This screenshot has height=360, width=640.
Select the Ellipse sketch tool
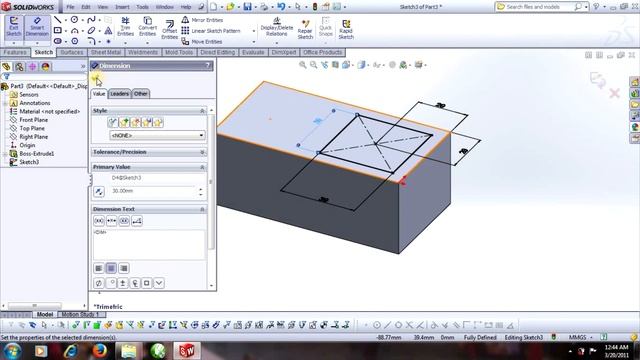tap(91, 31)
